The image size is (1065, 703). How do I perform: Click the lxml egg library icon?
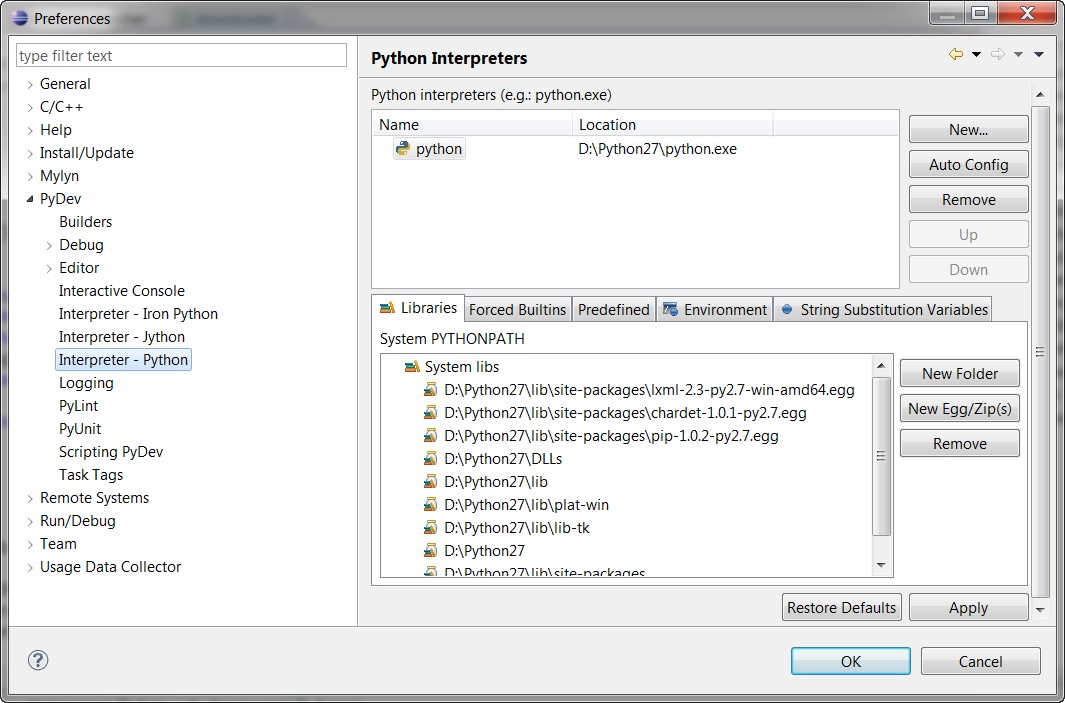(430, 390)
